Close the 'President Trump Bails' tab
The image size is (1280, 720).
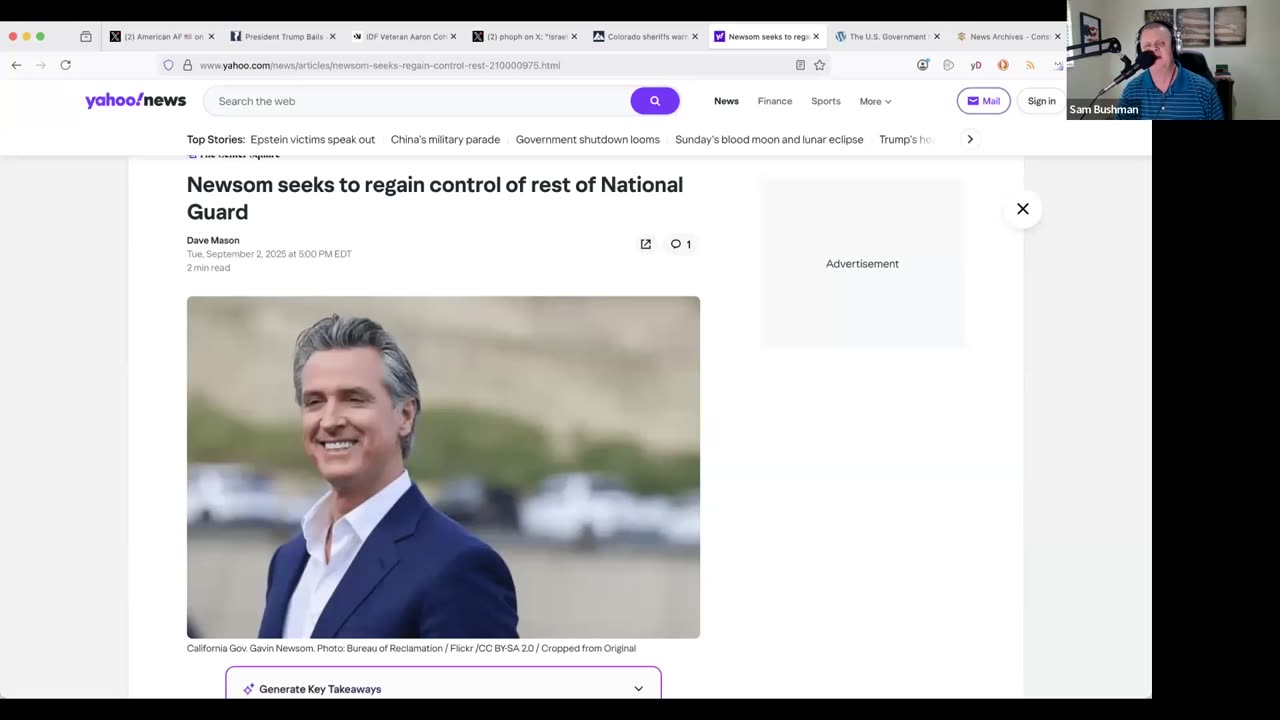(332, 37)
